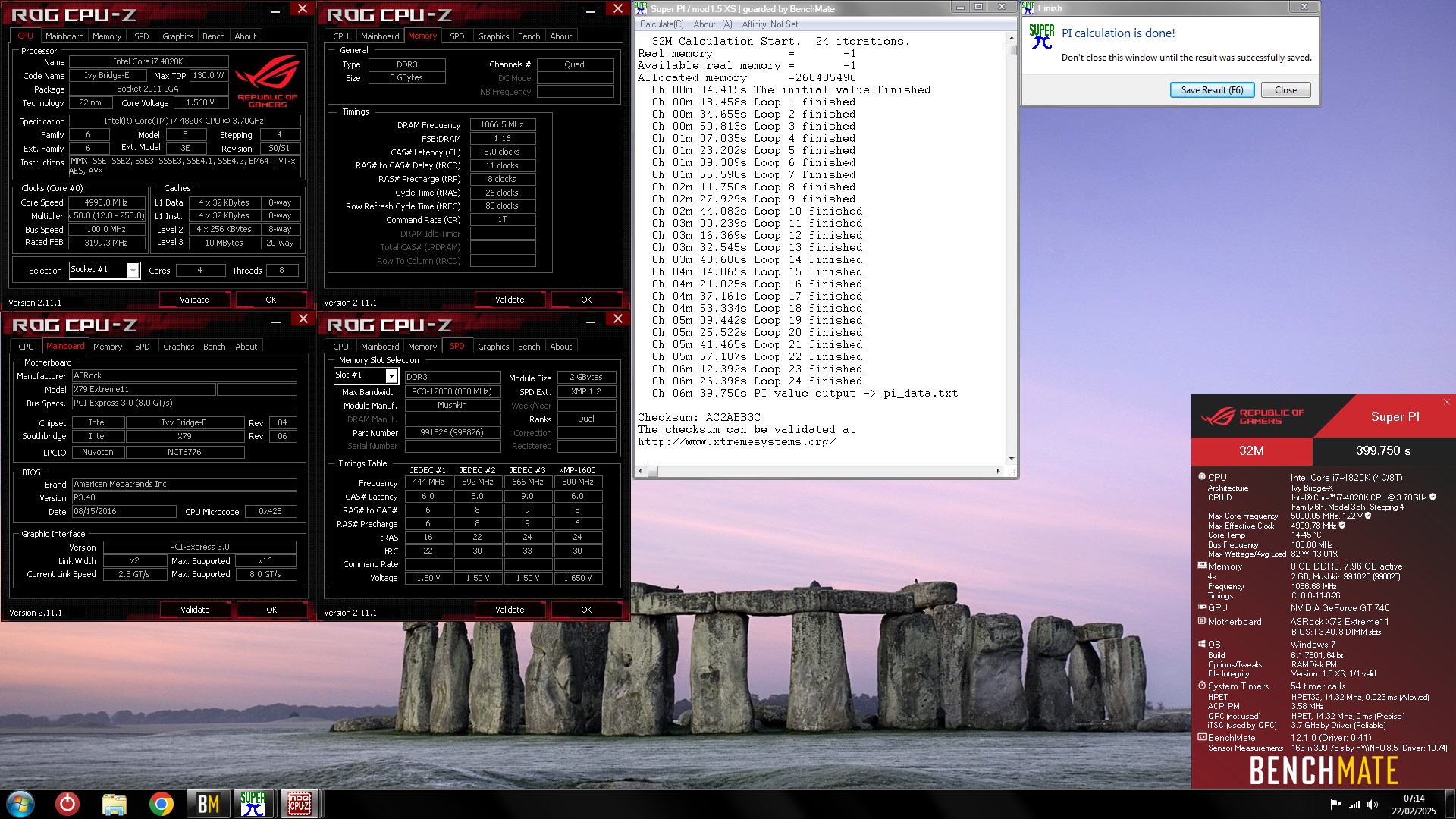Click the Part Number field 991826 (998826)
1456x819 pixels.
[452, 432]
